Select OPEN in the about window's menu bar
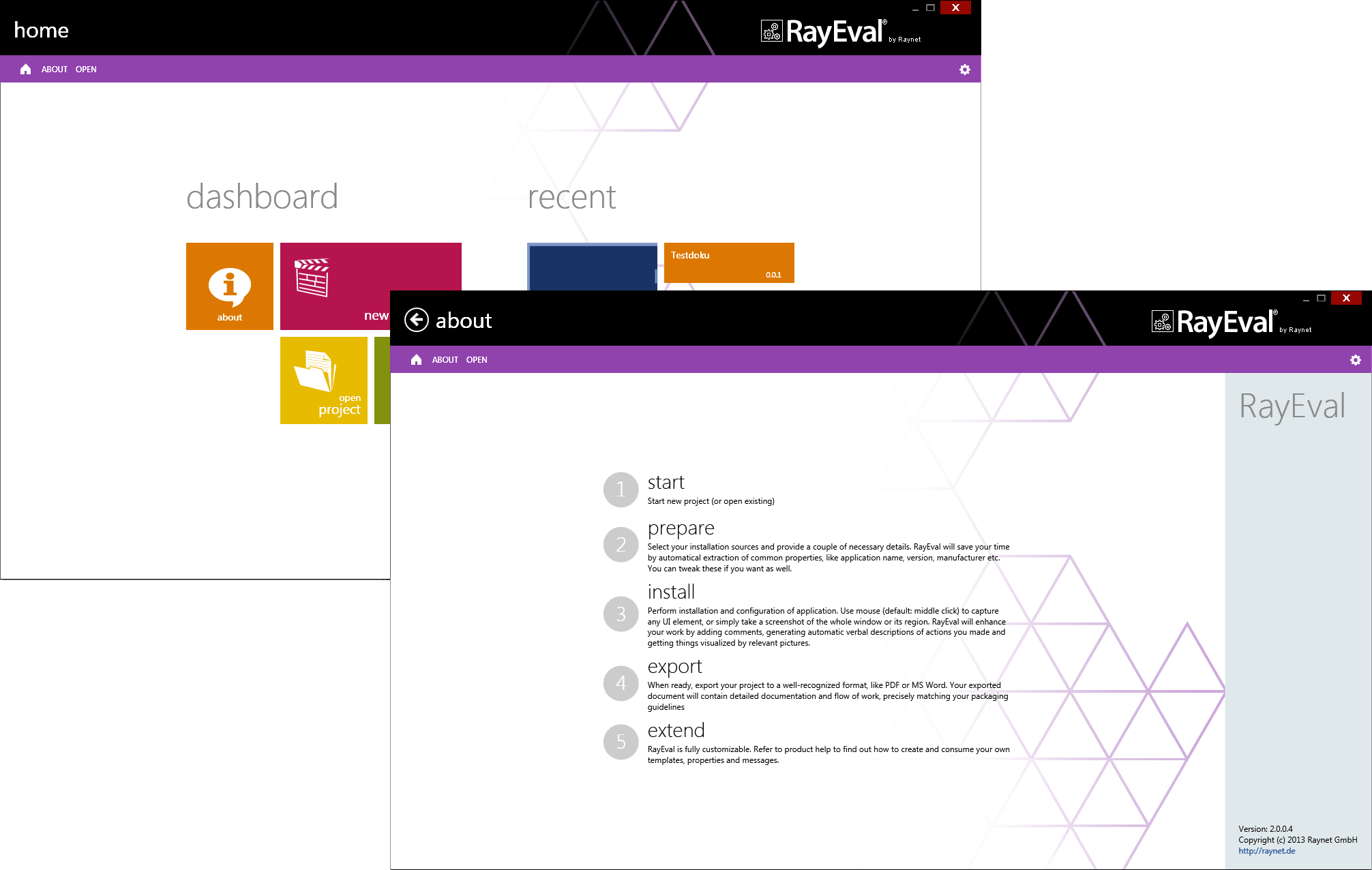Screen dimensions: 1372x870 coord(477,360)
